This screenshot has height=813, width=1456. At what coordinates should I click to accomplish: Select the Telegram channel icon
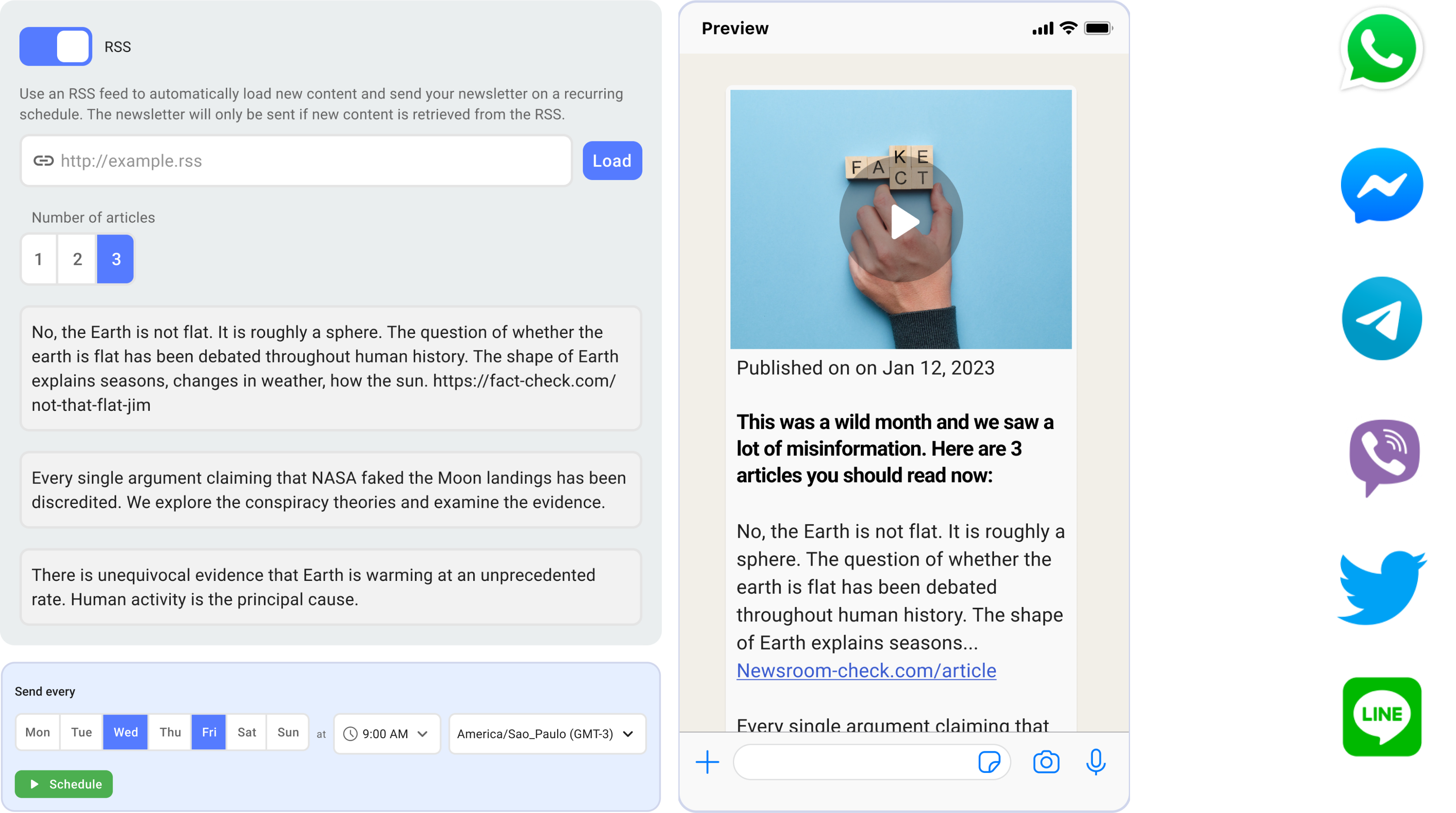pos(1382,318)
